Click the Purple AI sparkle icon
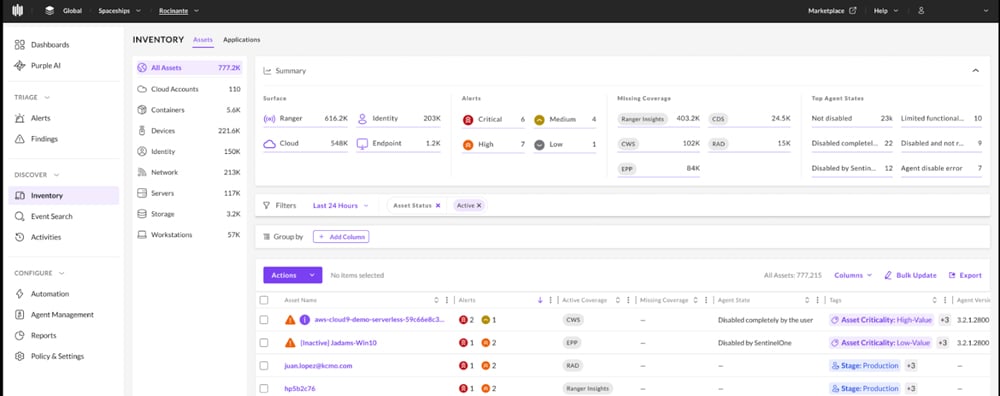The image size is (1000, 396). 20,65
